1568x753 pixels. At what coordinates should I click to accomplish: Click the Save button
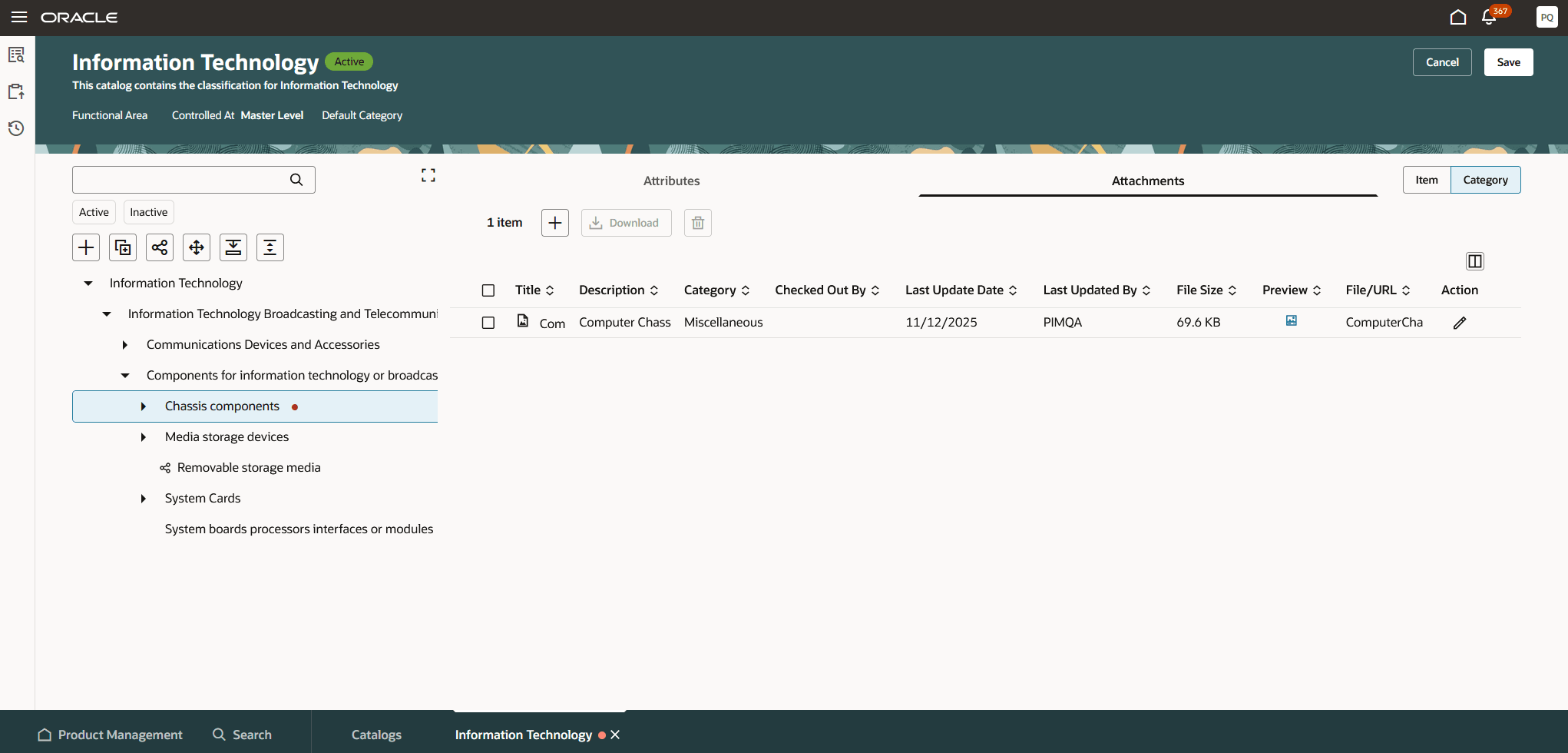point(1509,62)
